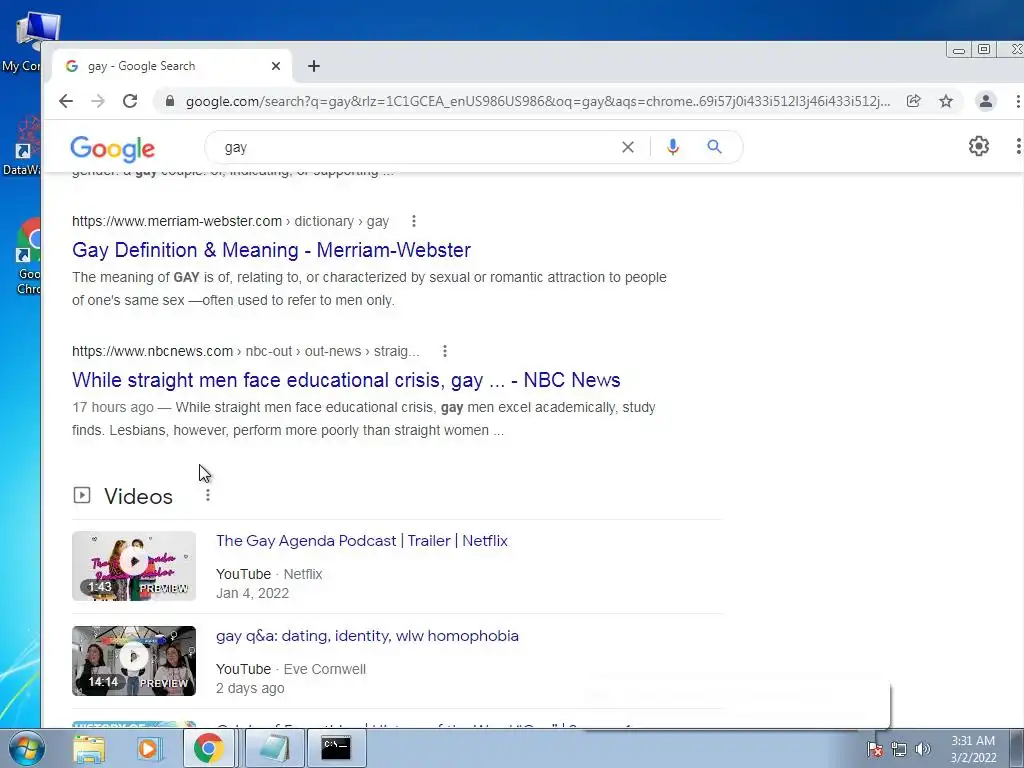The image size is (1024, 768).
Task: Open options for the NBC News result
Action: (x=445, y=351)
